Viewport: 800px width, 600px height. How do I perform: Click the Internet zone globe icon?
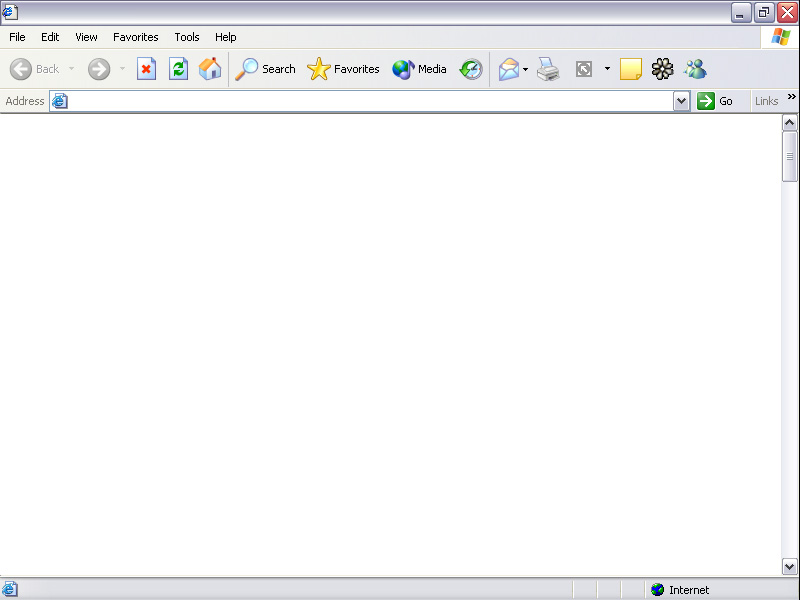click(x=658, y=590)
